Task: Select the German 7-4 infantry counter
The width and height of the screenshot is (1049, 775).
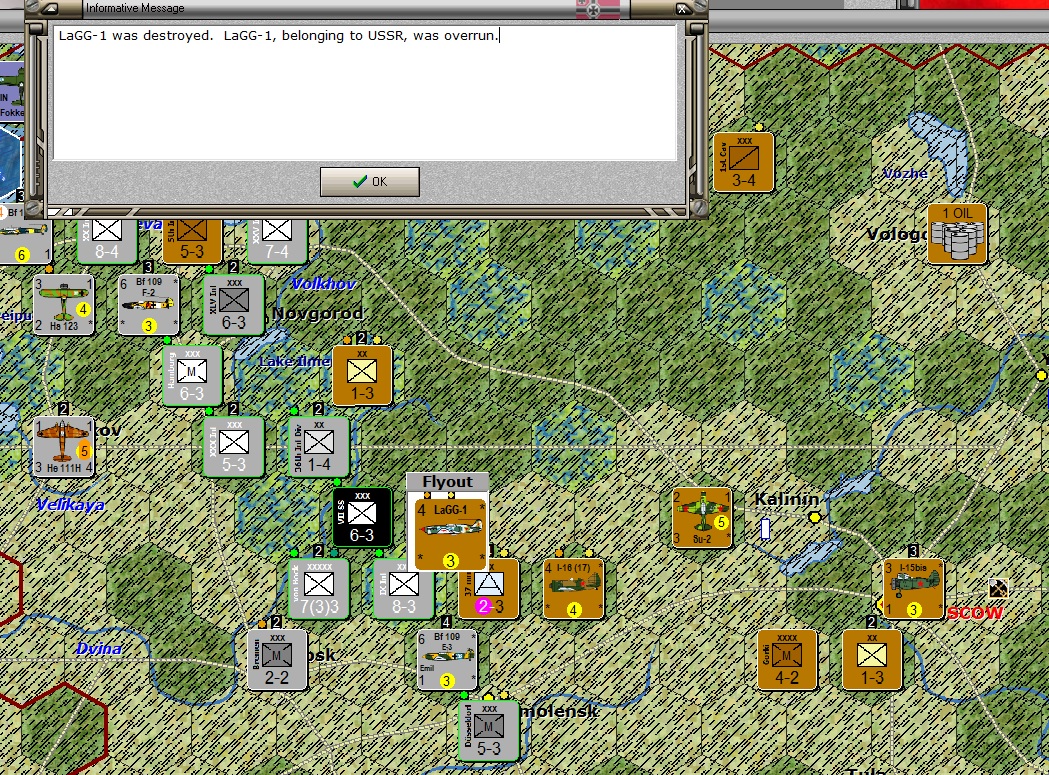Action: (x=277, y=241)
